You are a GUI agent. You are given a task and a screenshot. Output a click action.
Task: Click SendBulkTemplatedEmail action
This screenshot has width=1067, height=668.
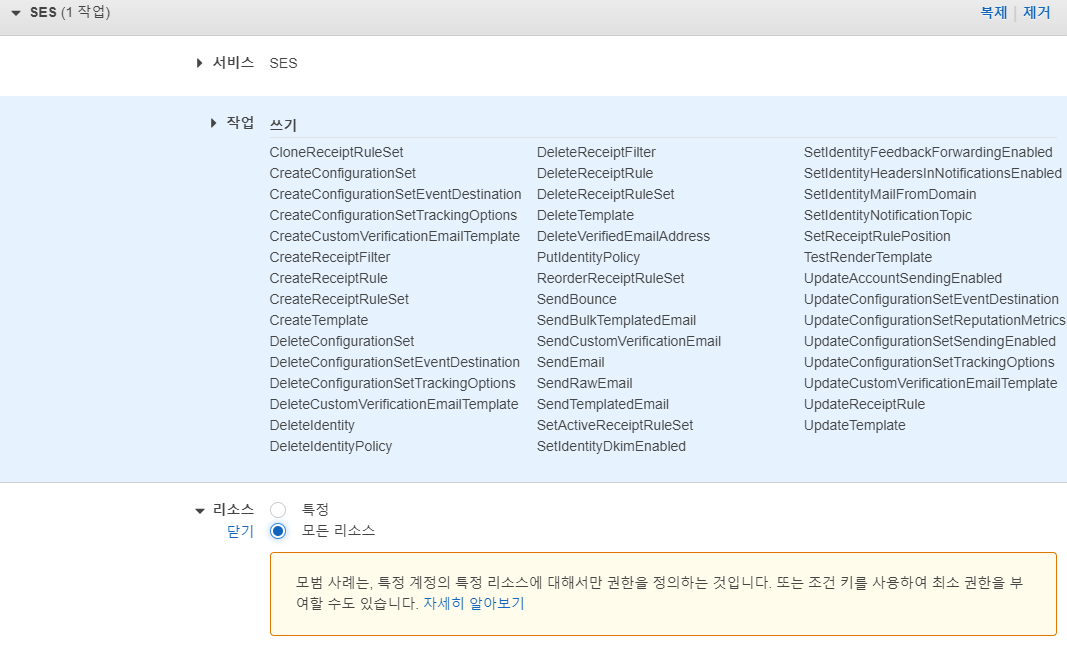pos(617,321)
